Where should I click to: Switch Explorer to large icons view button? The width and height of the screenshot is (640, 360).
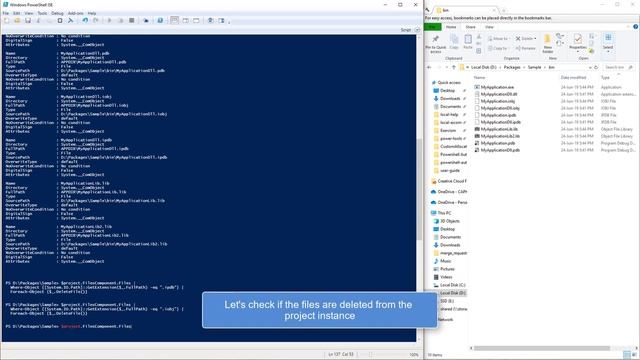pos(634,355)
